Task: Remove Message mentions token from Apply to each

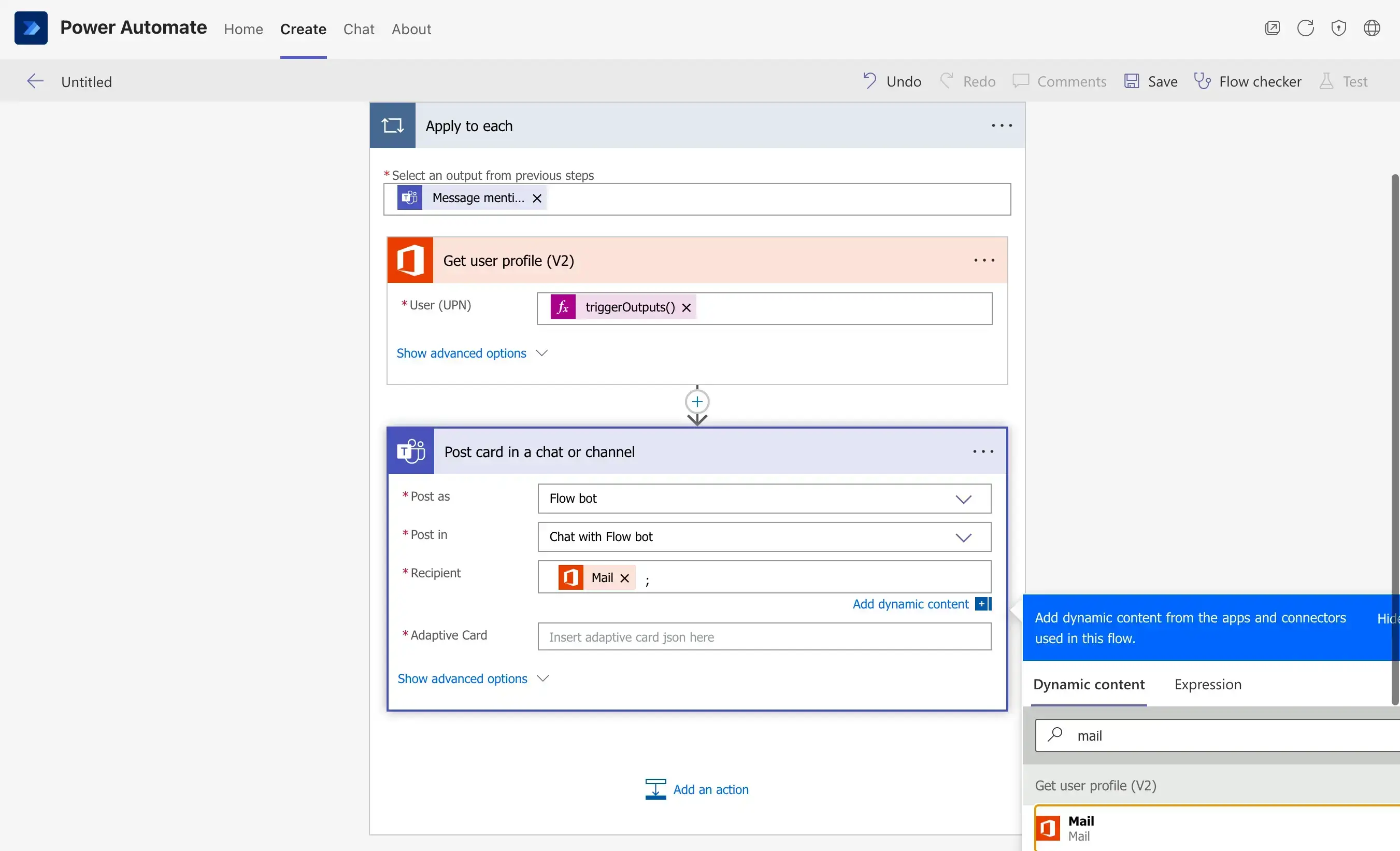Action: 537,197
